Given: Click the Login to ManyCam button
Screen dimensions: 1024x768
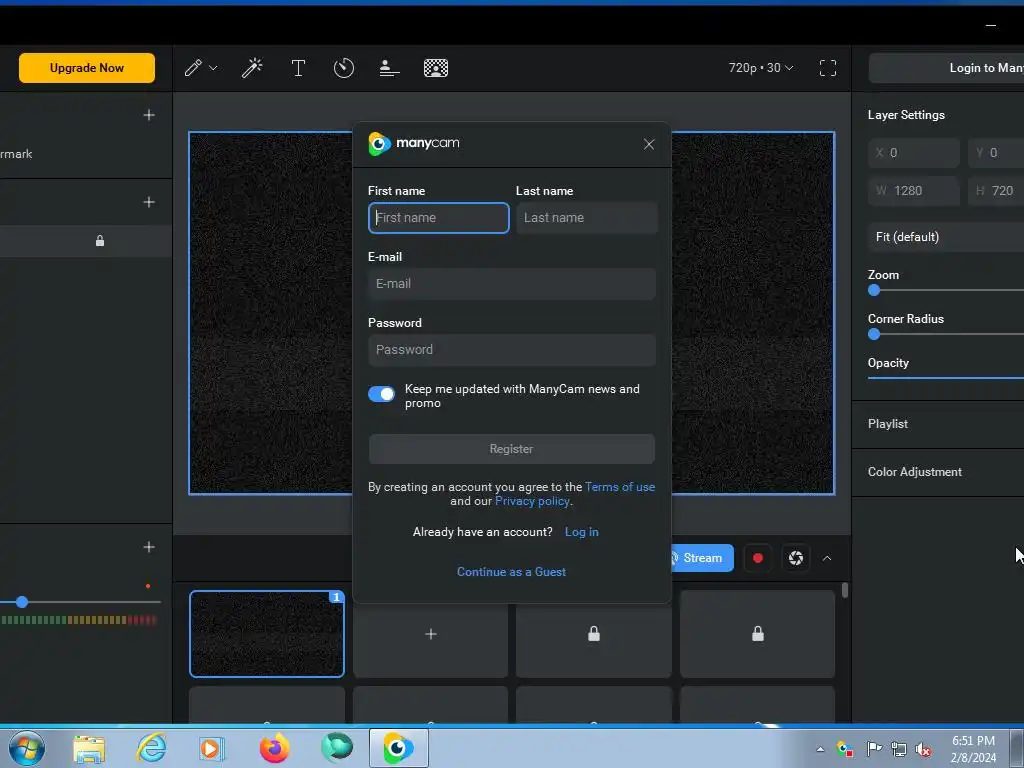Looking at the screenshot, I should [x=946, y=68].
